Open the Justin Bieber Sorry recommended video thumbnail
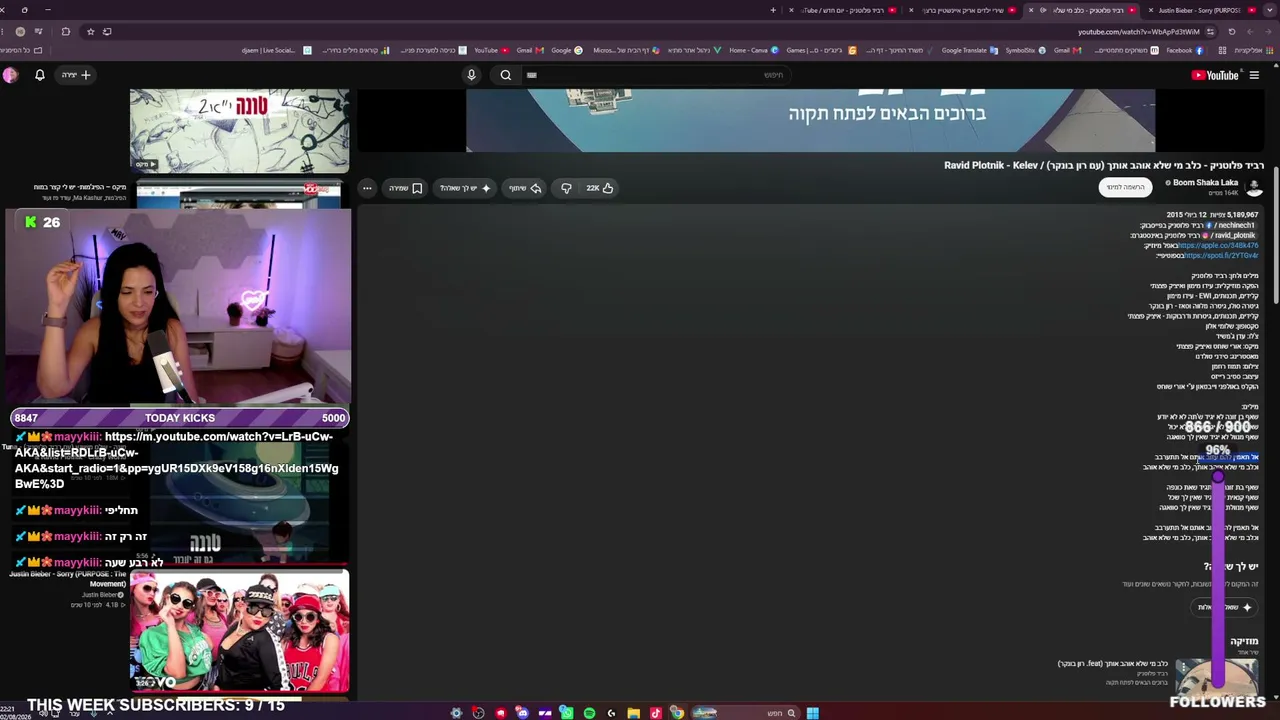1280x720 pixels. 240,631
